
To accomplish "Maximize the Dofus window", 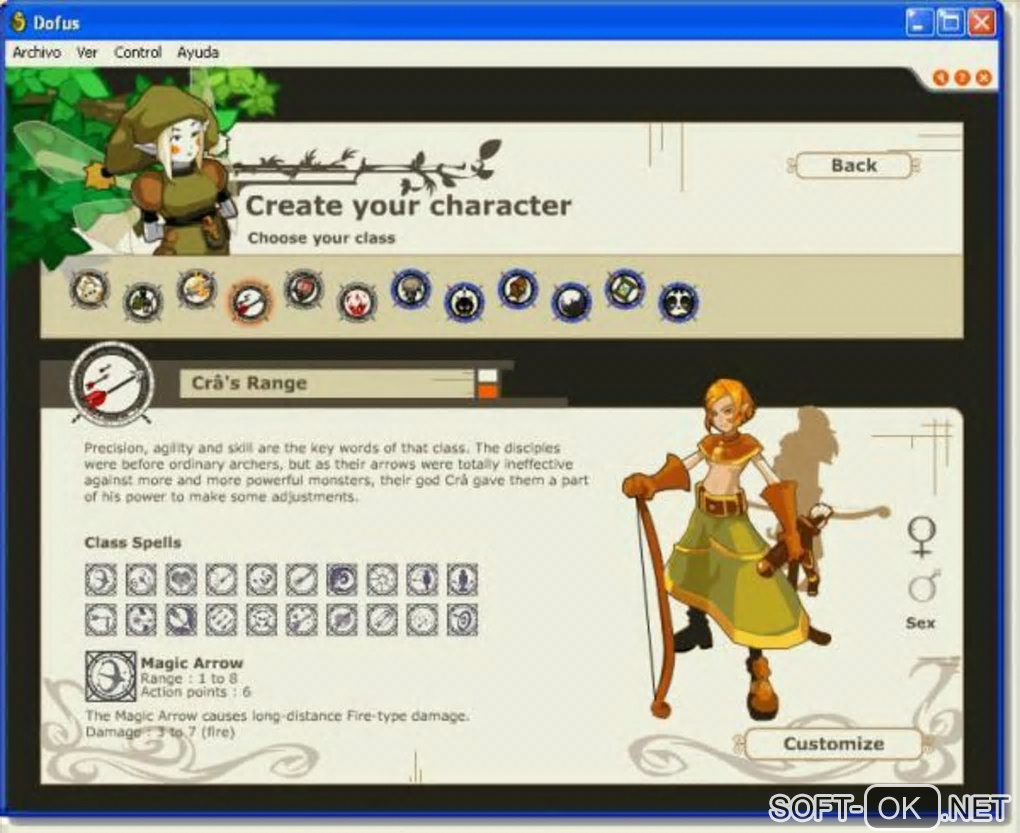I will click(950, 22).
